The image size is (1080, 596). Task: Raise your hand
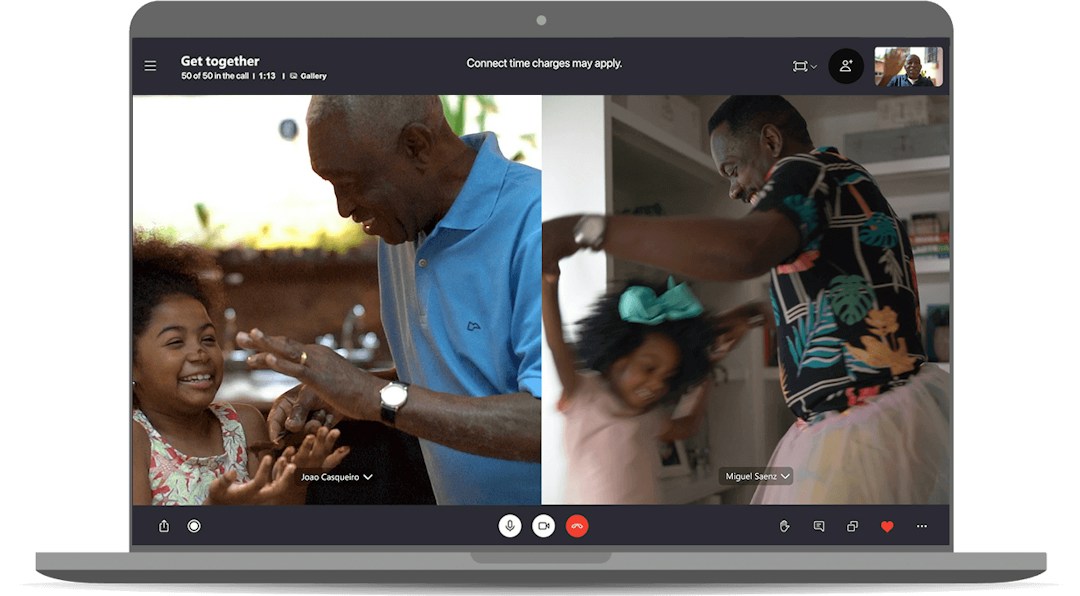[x=785, y=526]
